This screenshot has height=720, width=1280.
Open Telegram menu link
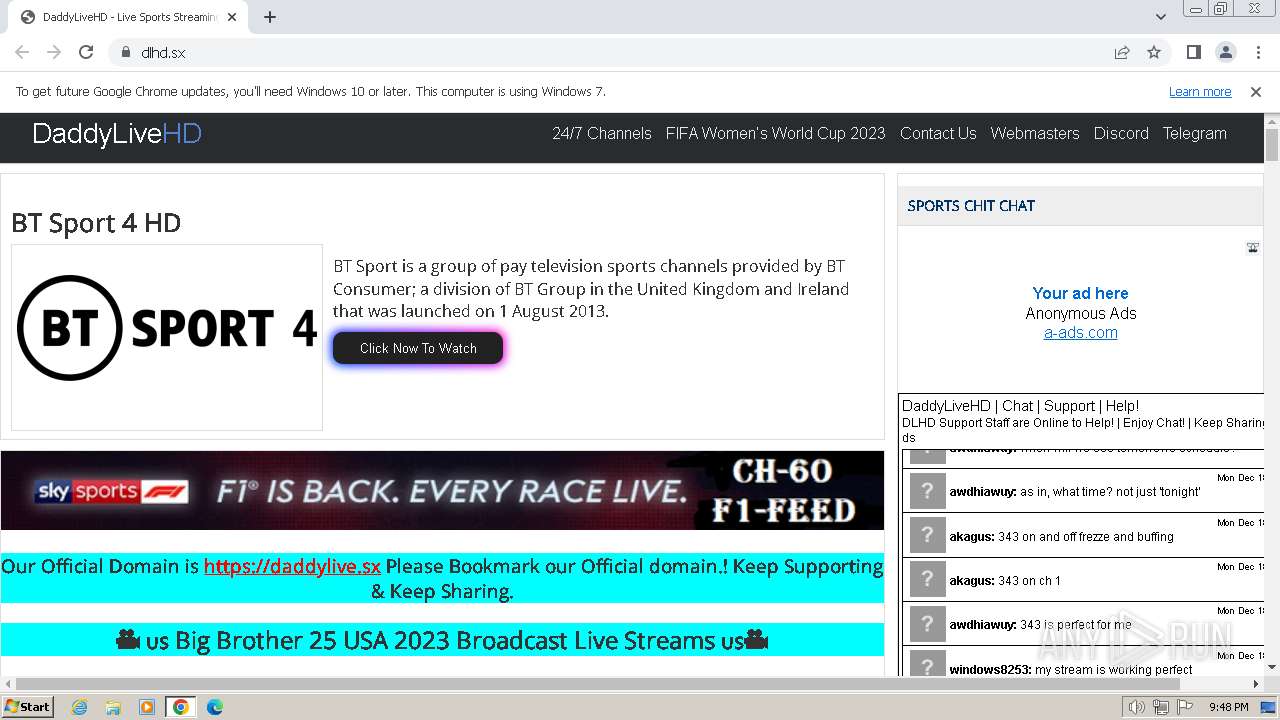click(x=1194, y=133)
